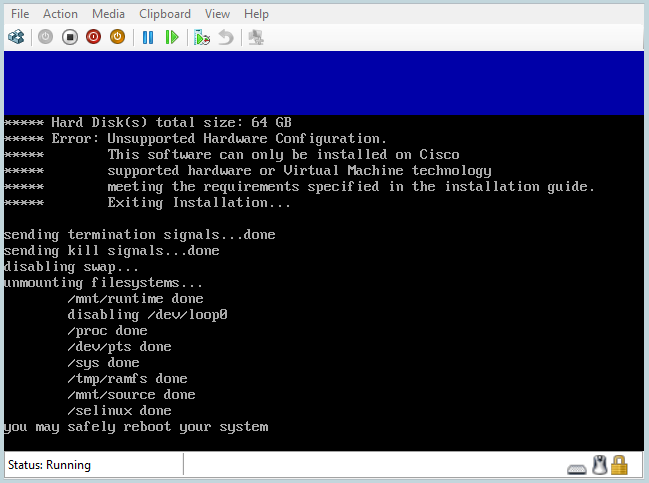Click the greyed-out Start VM button

46,37
